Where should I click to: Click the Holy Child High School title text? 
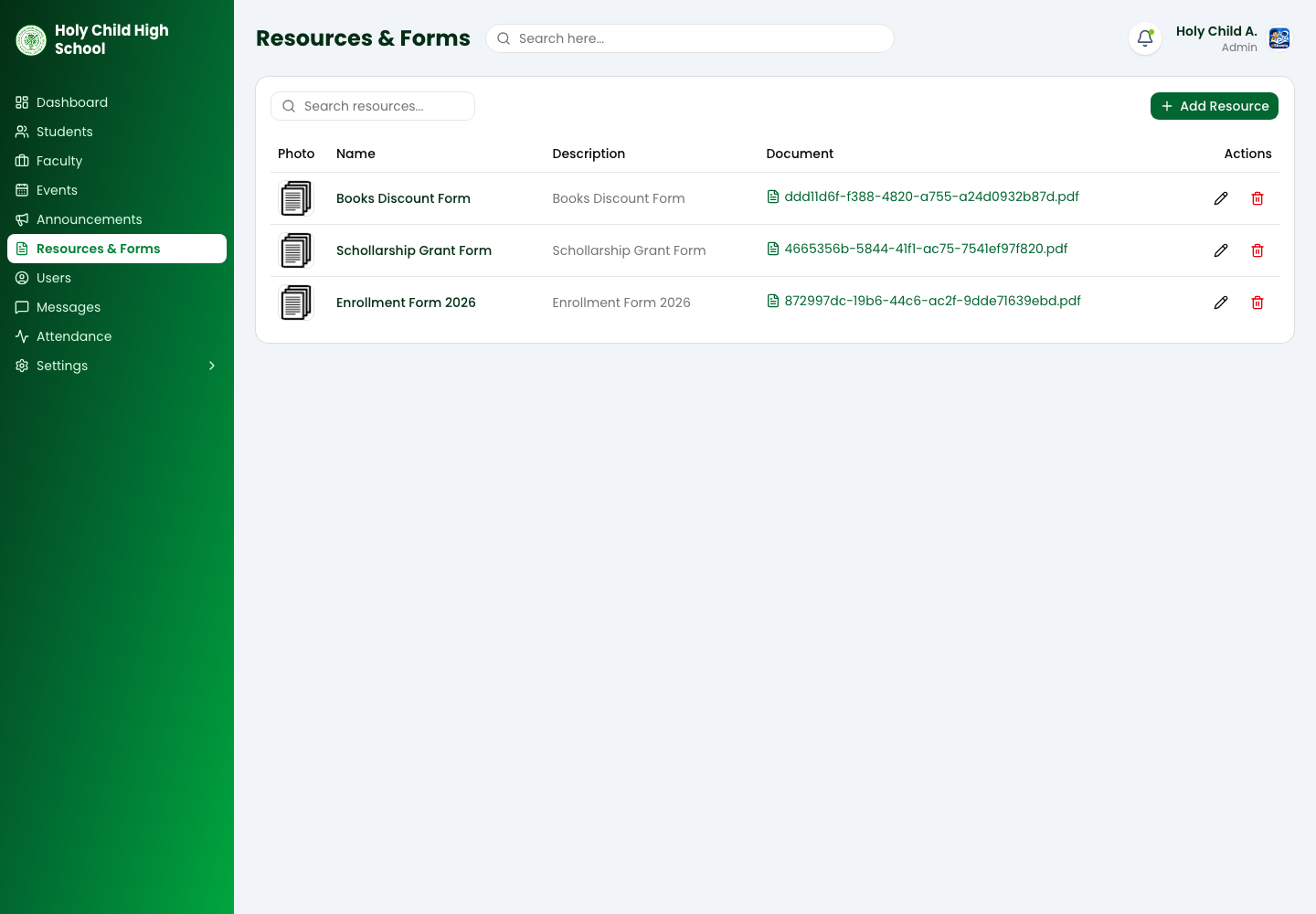[111, 39]
